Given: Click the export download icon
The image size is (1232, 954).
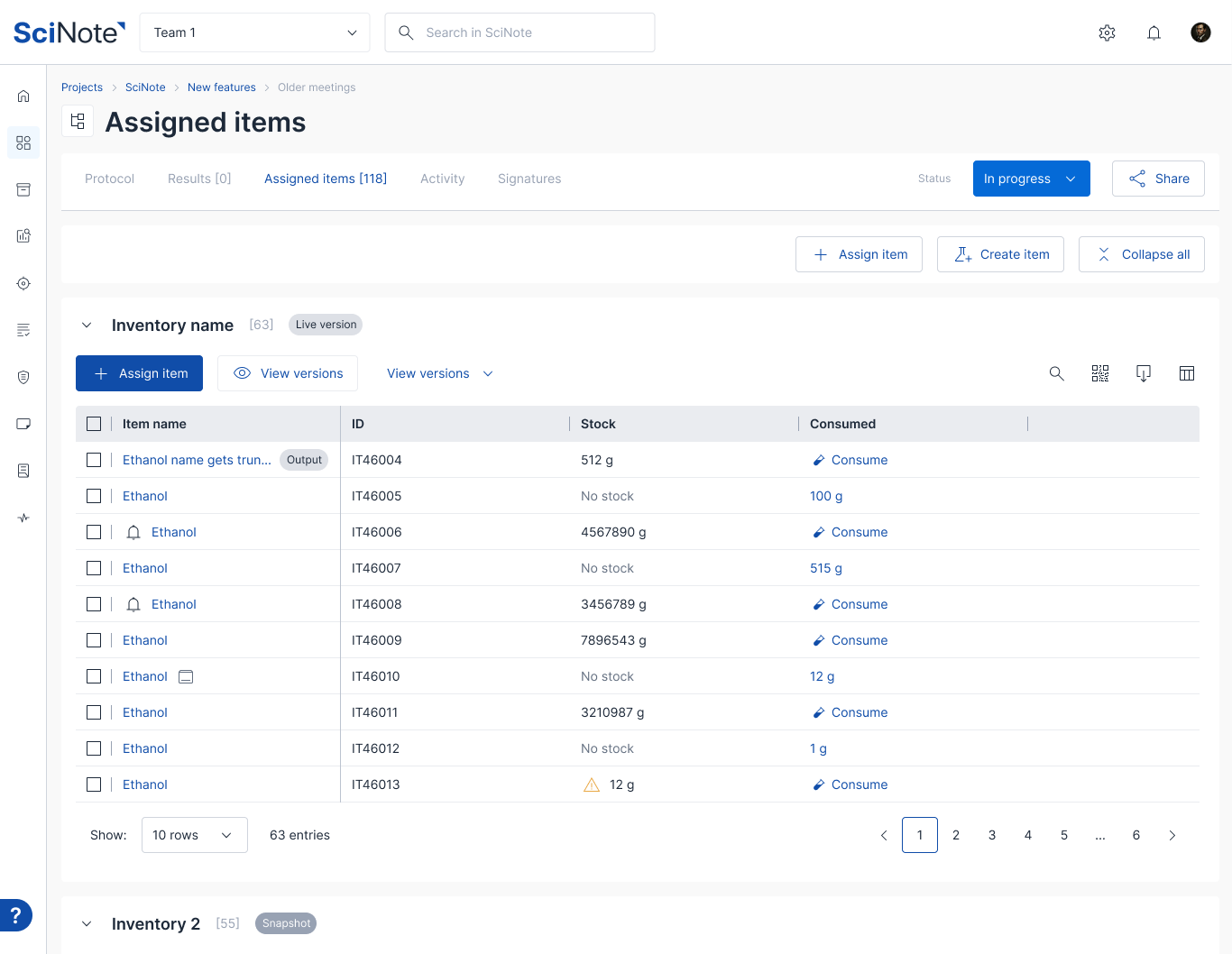Looking at the screenshot, I should click(x=1144, y=373).
